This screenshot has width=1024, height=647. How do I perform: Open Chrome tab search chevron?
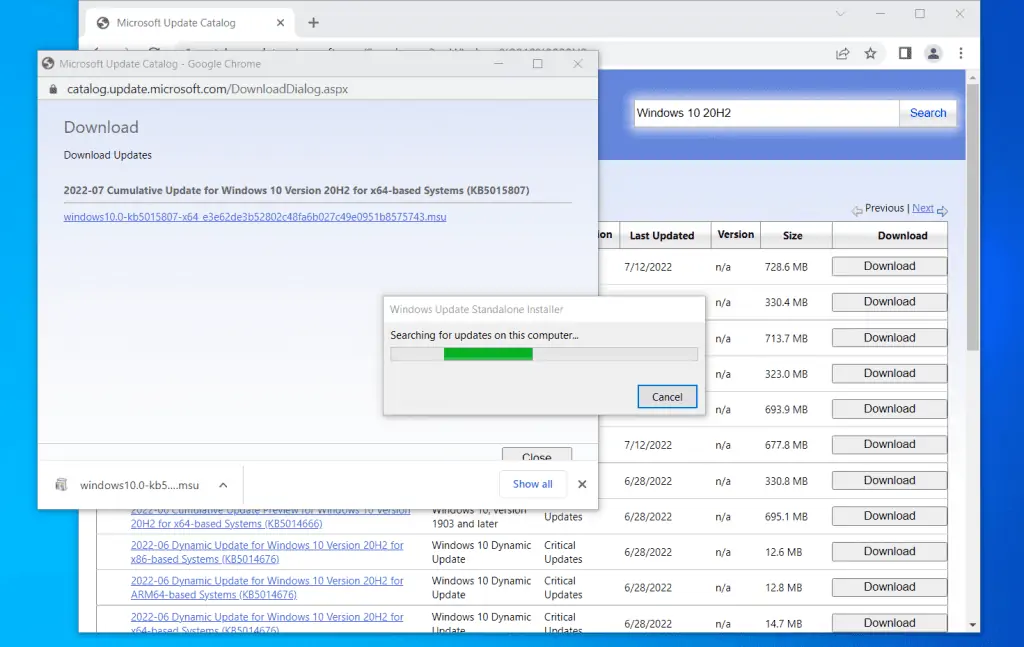pyautogui.click(x=840, y=14)
